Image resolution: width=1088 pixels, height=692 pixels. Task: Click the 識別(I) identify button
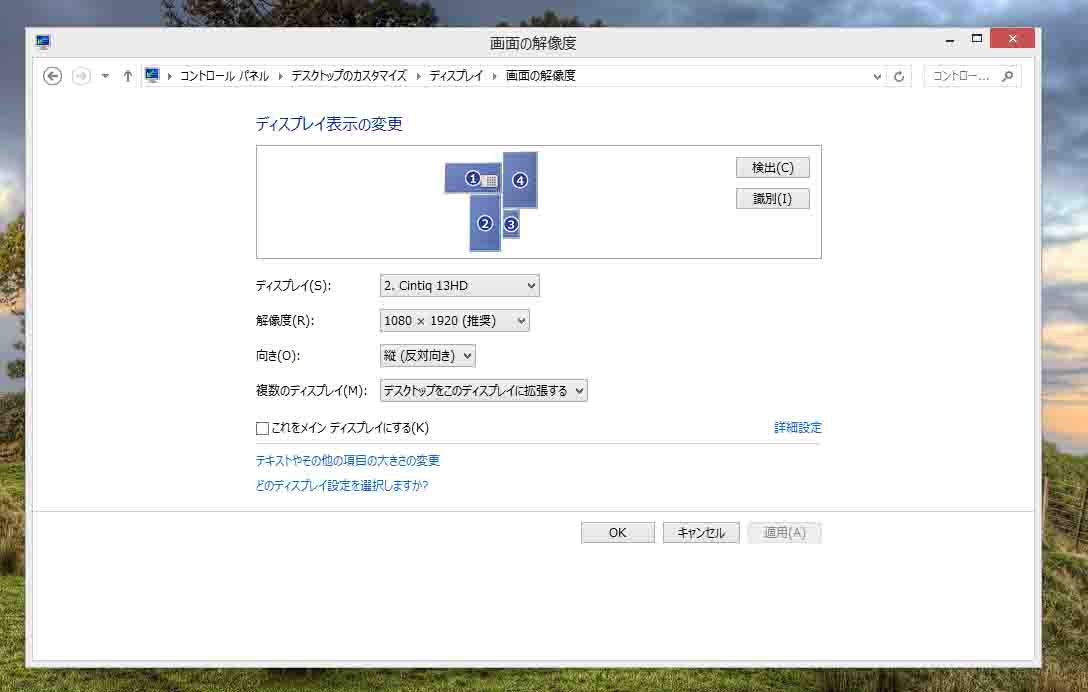click(772, 199)
